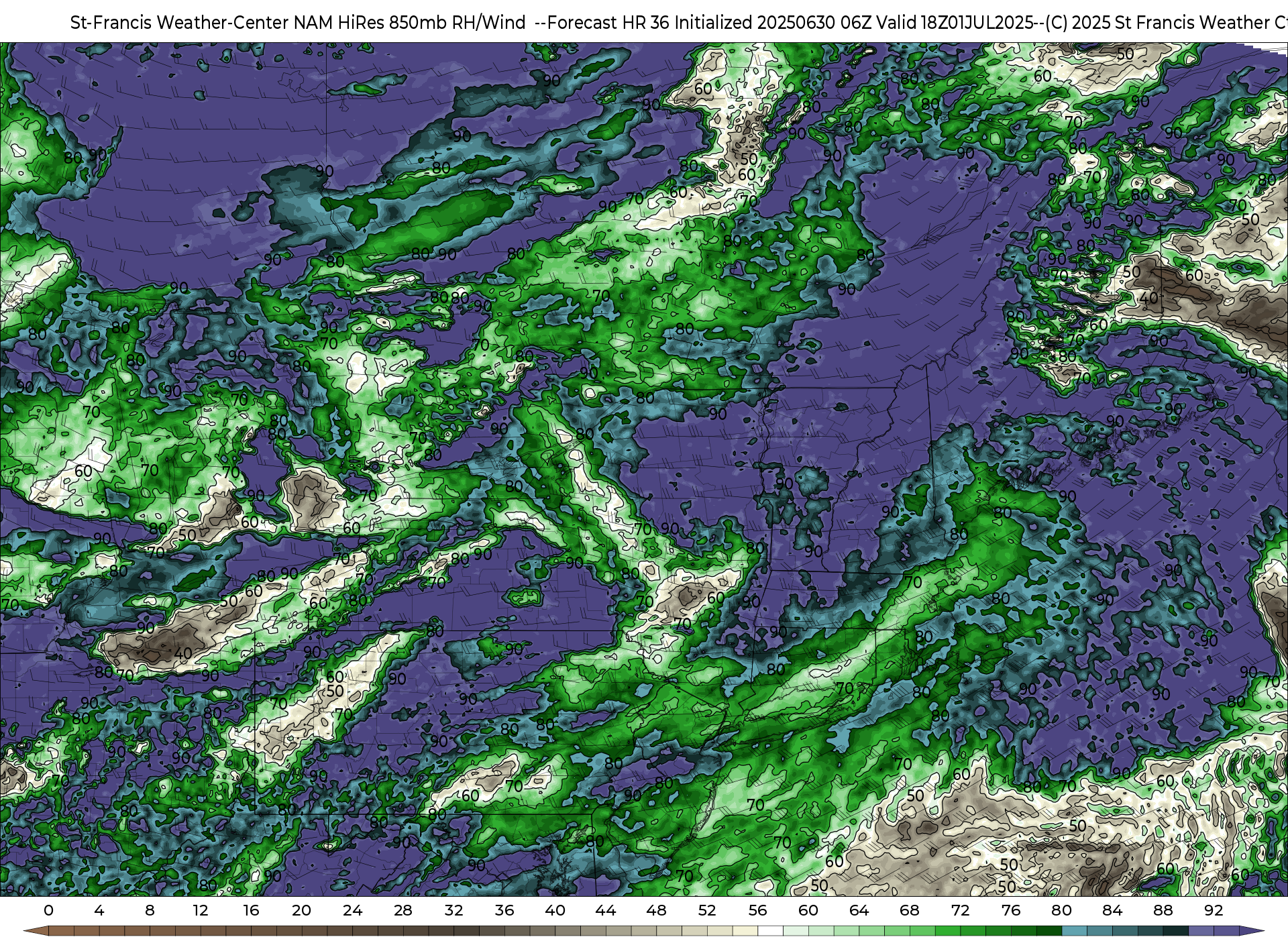Click the colorbar label '40'
Image resolution: width=1288 pixels, height=939 pixels.
pyautogui.click(x=555, y=910)
